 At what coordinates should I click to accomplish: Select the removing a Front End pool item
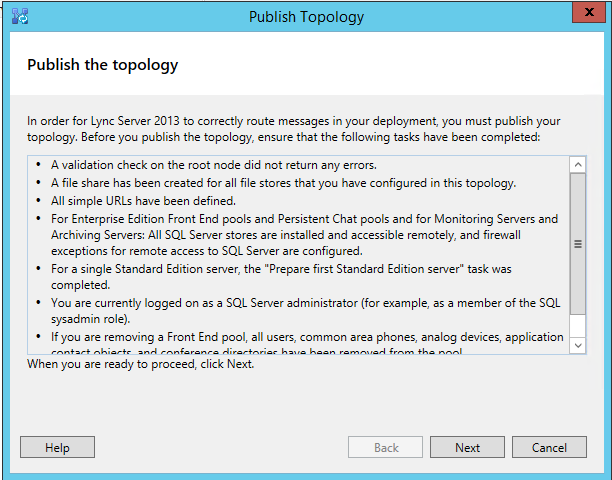pos(307,343)
